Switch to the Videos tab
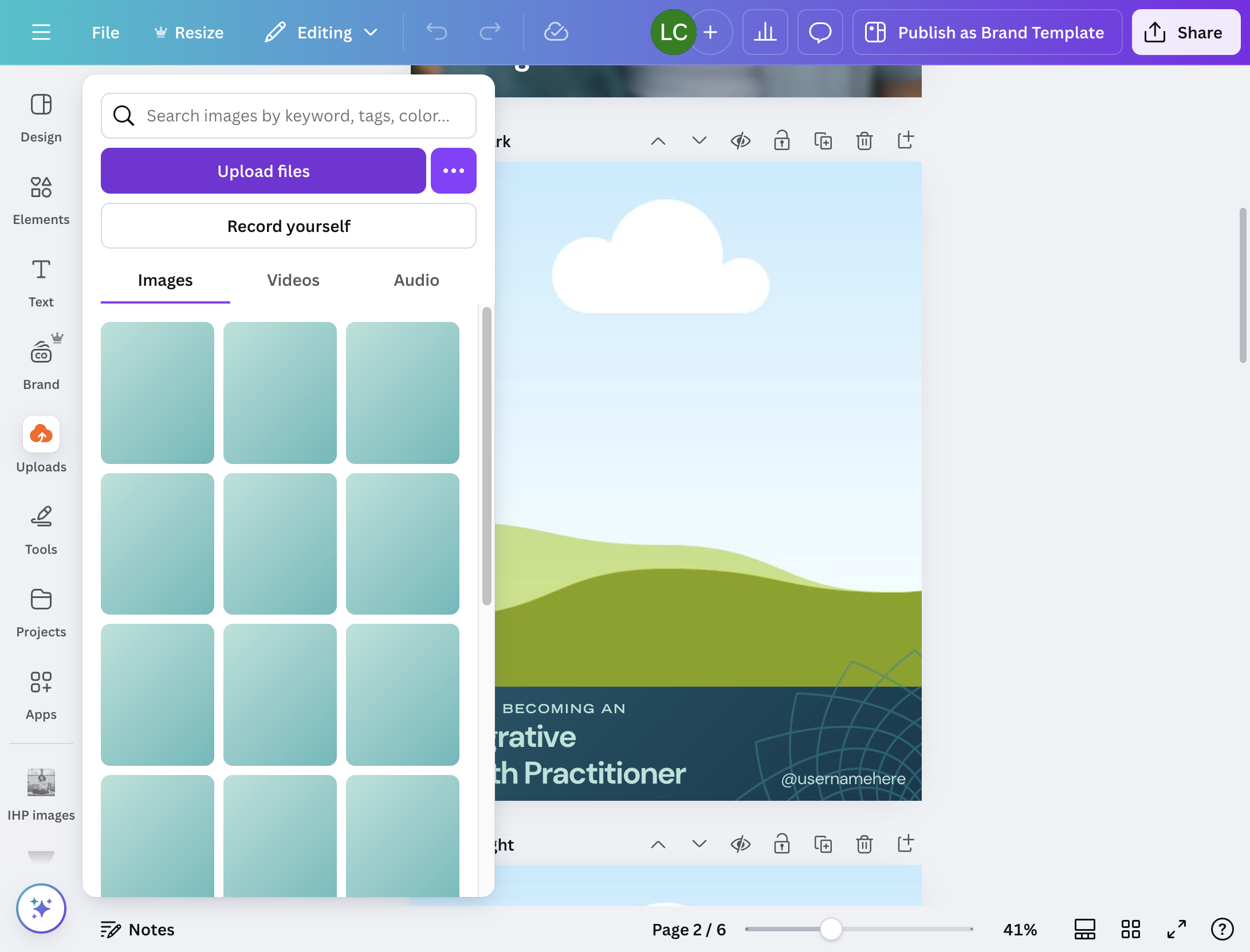 (x=293, y=280)
